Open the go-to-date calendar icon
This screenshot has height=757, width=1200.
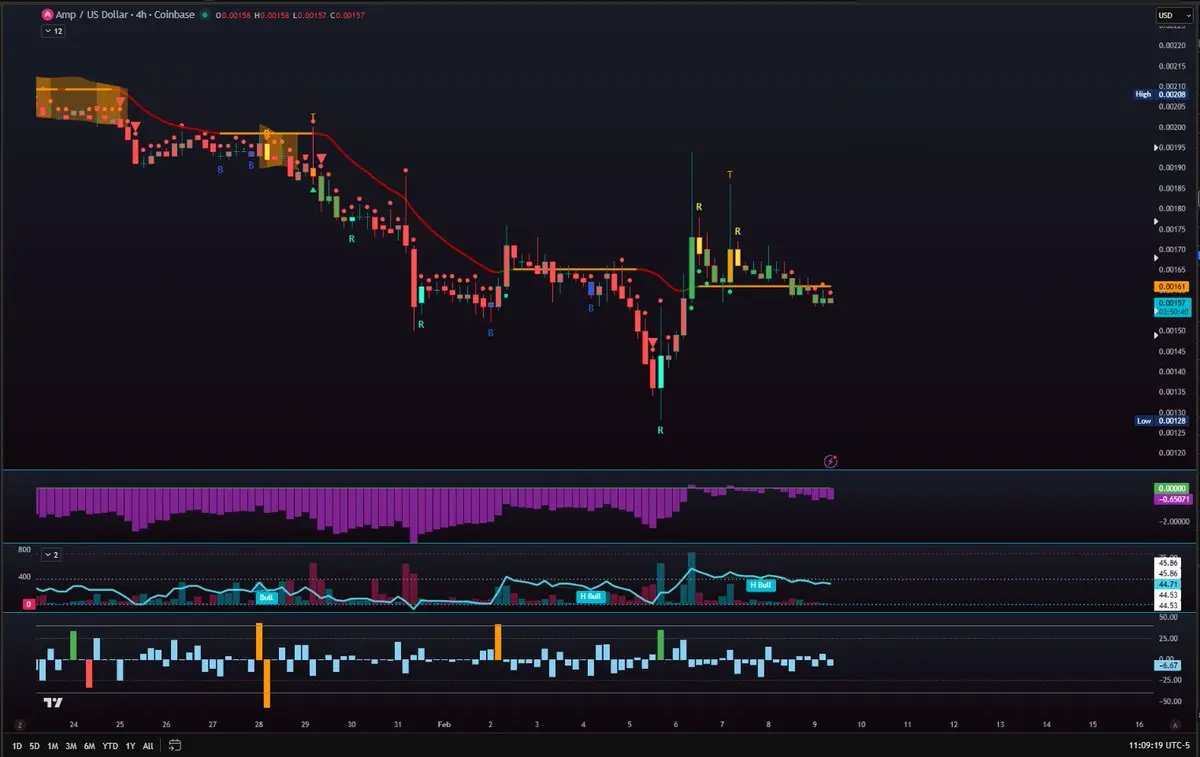(175, 745)
